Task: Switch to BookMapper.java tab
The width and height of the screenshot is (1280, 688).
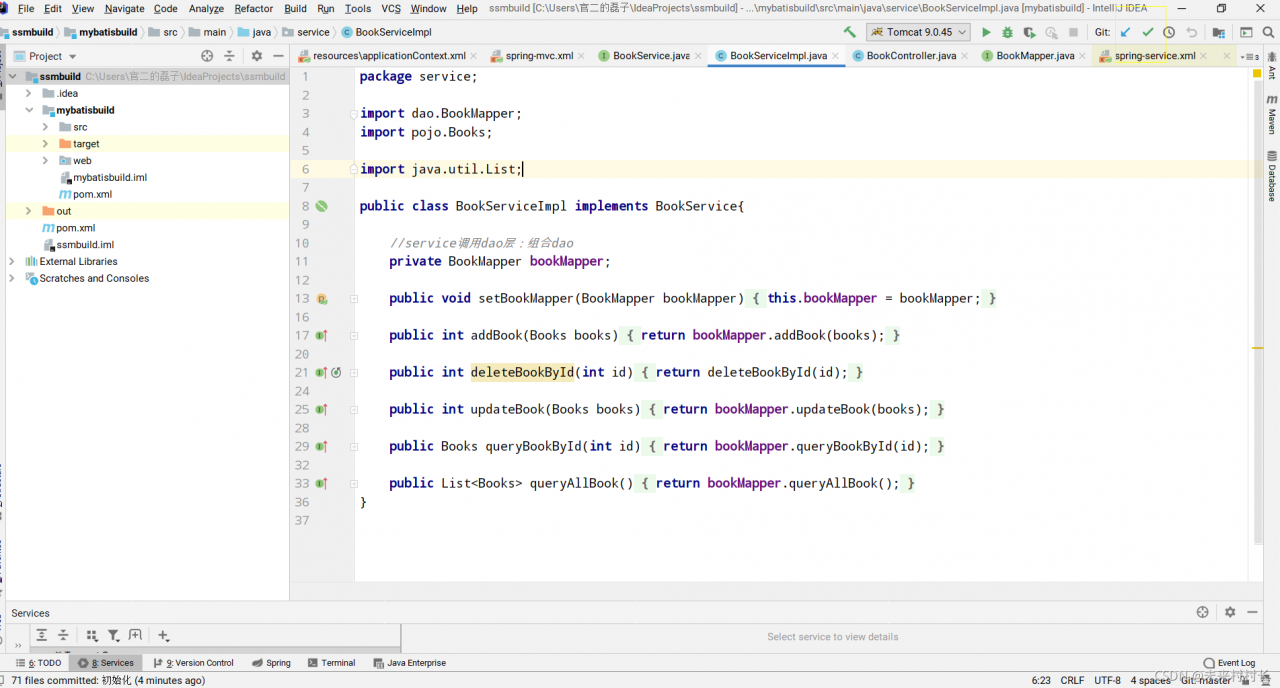Action: click(x=1035, y=56)
